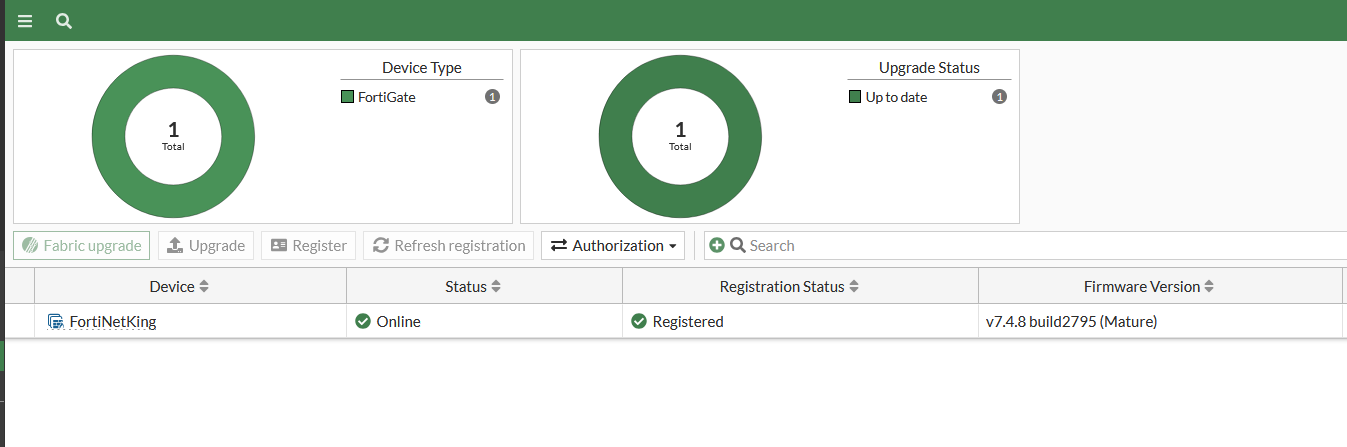The image size is (1347, 447).
Task: Click the FortiNetKing device icon
Action: (56, 322)
